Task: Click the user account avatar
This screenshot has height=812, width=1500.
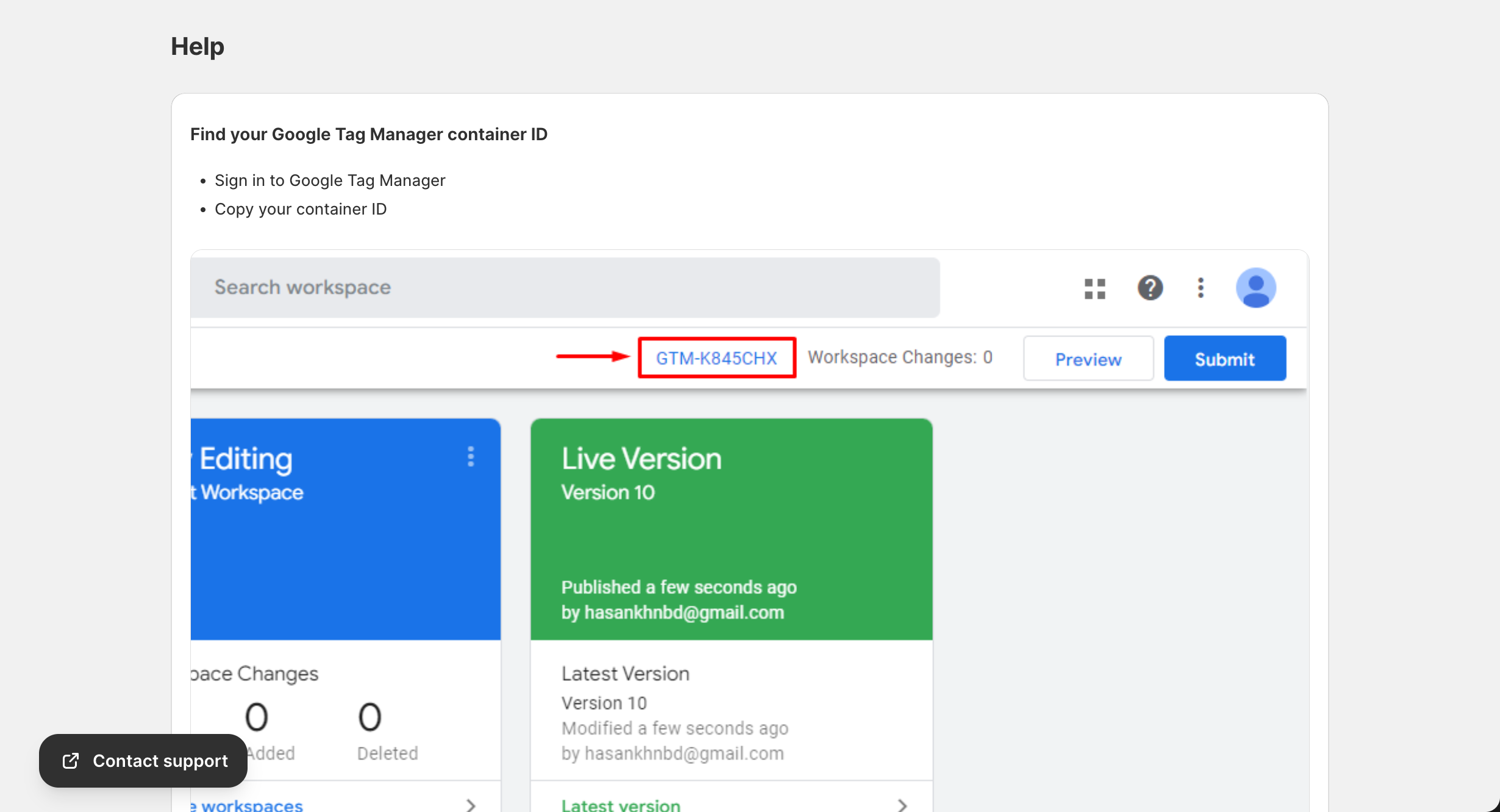Action: click(x=1255, y=288)
